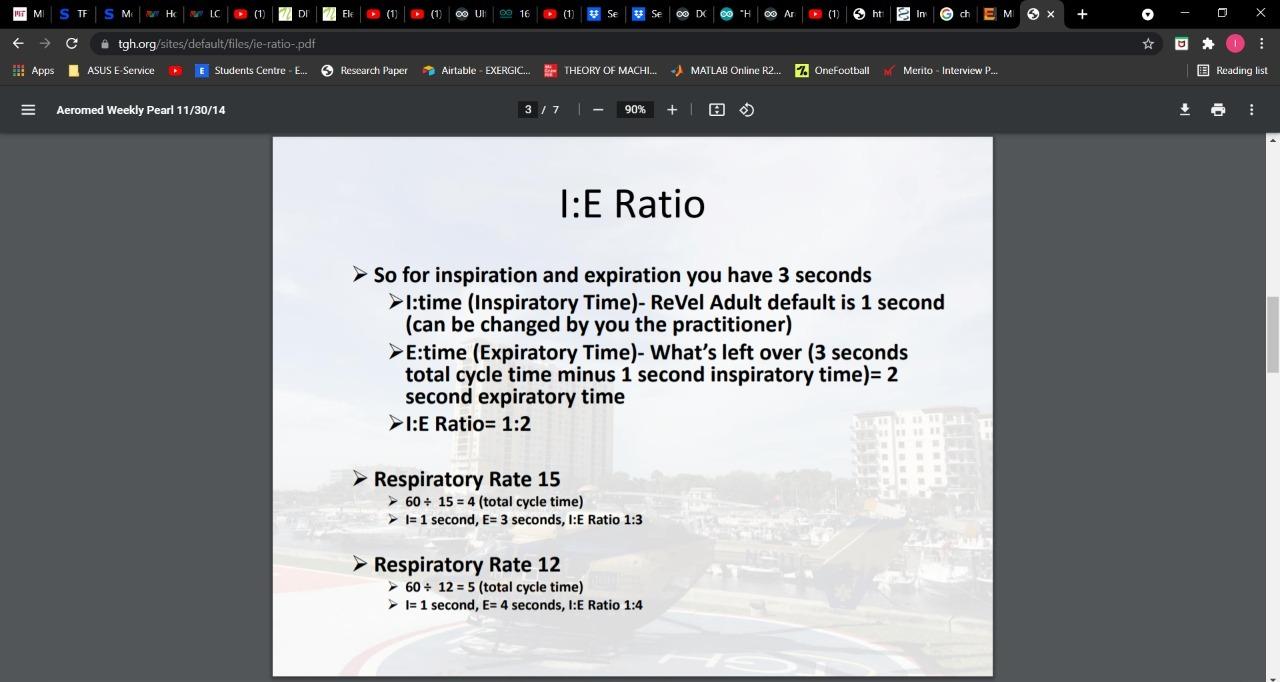Viewport: 1280px width, 682px height.
Task: Open the tab search dropdown
Action: (1148, 14)
